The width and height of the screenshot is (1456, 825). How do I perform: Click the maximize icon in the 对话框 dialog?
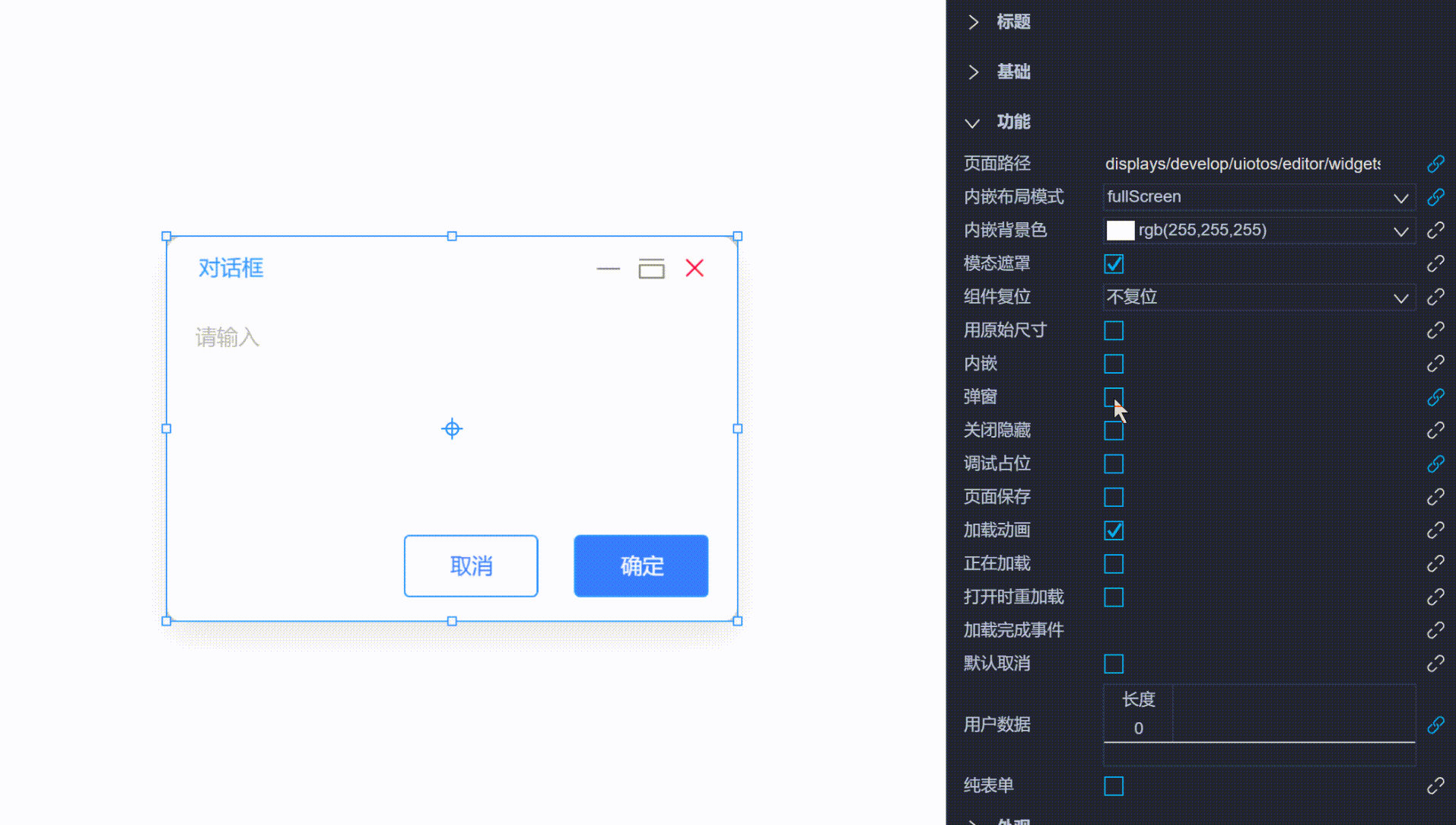(x=651, y=268)
